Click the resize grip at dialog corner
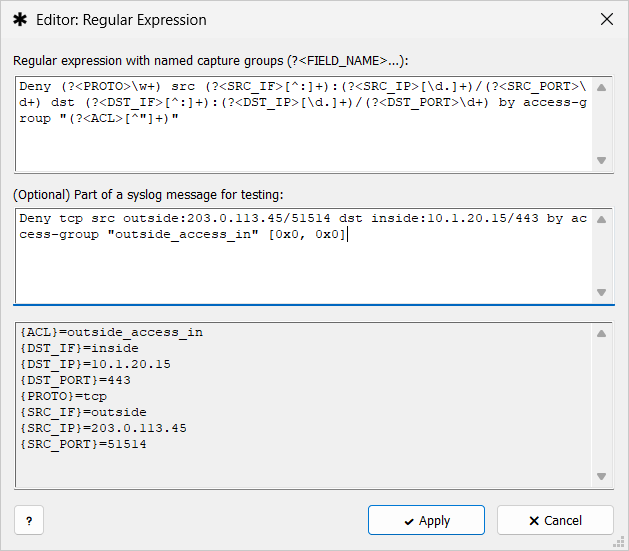The width and height of the screenshot is (629, 551). (x=619, y=542)
